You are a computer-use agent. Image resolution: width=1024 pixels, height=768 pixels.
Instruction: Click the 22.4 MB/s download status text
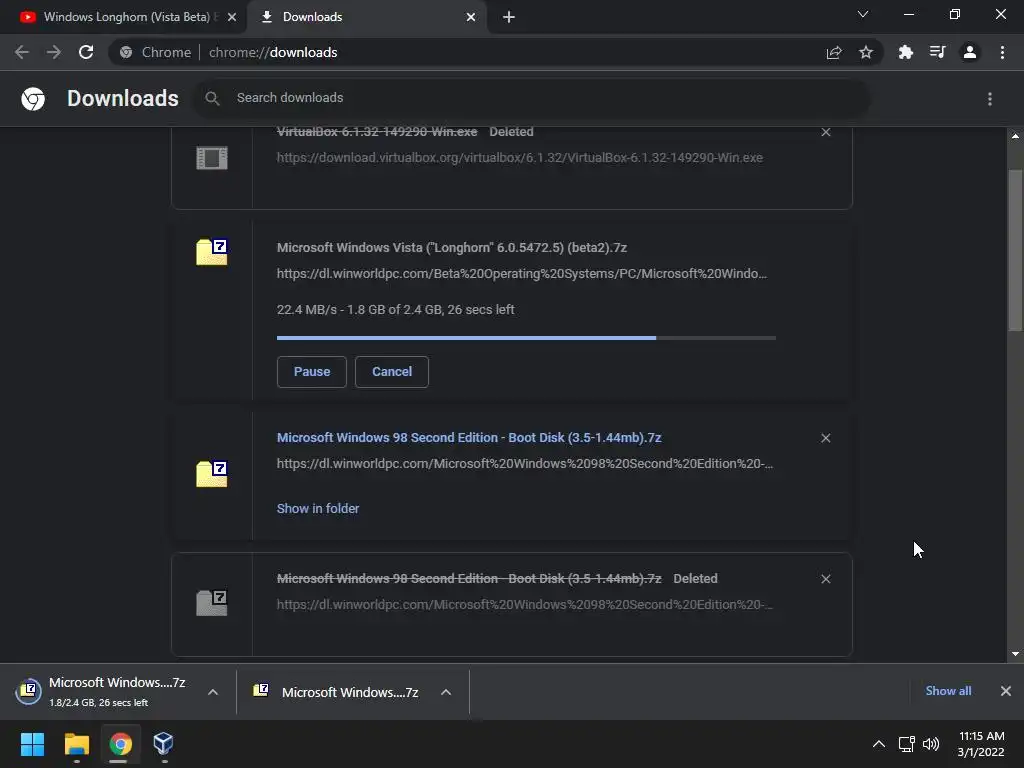[x=396, y=310]
